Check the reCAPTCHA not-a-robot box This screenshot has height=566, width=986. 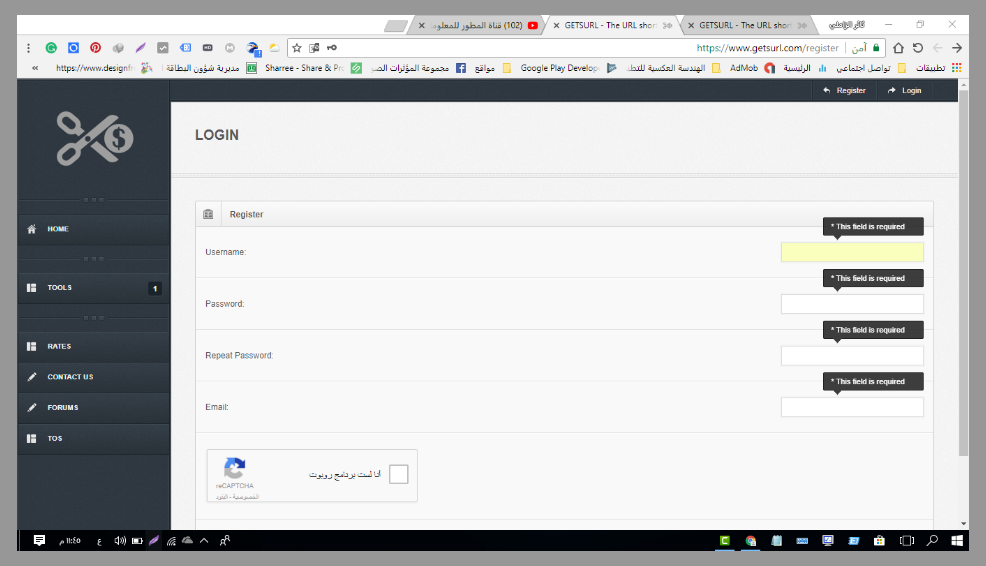(x=399, y=474)
